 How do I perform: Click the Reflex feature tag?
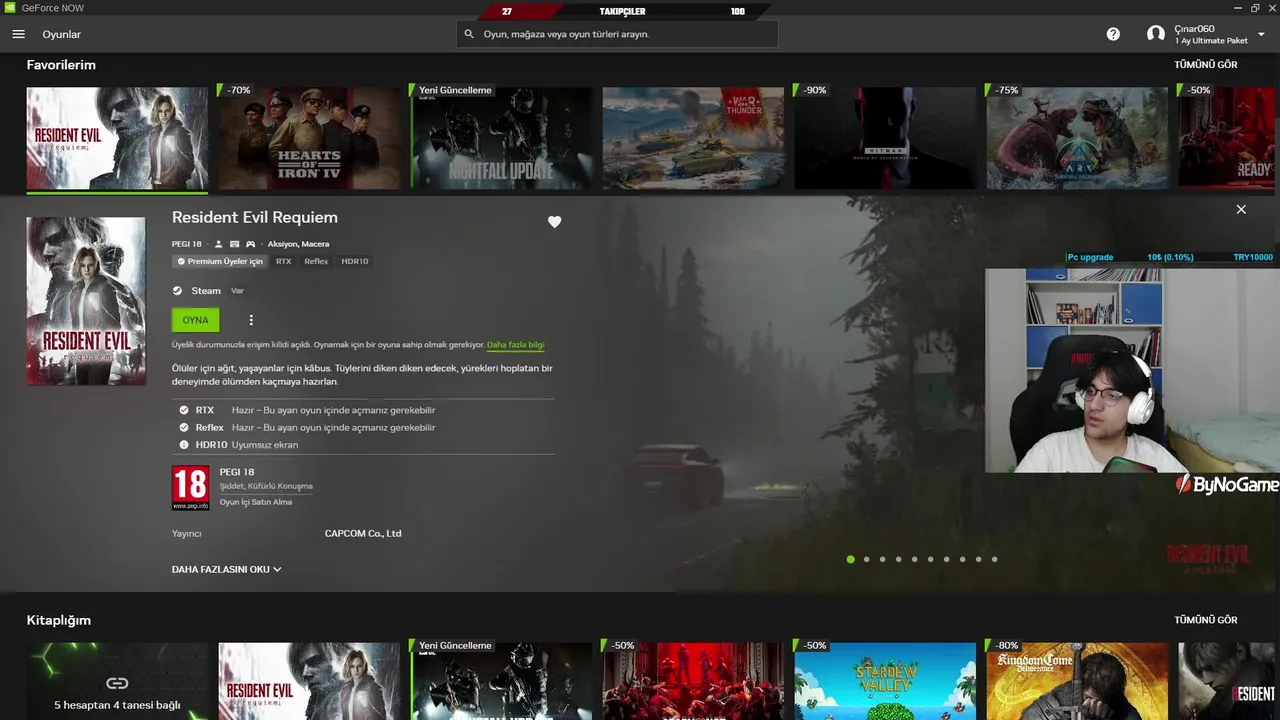(x=316, y=261)
